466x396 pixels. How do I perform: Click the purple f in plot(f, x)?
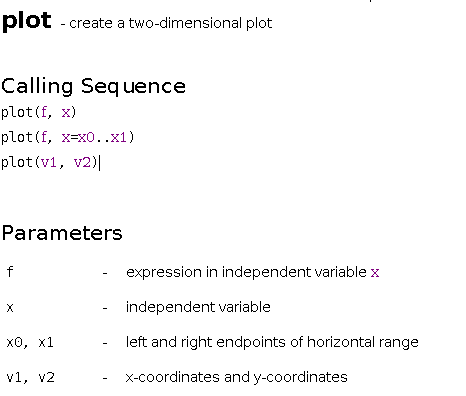click(x=44, y=112)
